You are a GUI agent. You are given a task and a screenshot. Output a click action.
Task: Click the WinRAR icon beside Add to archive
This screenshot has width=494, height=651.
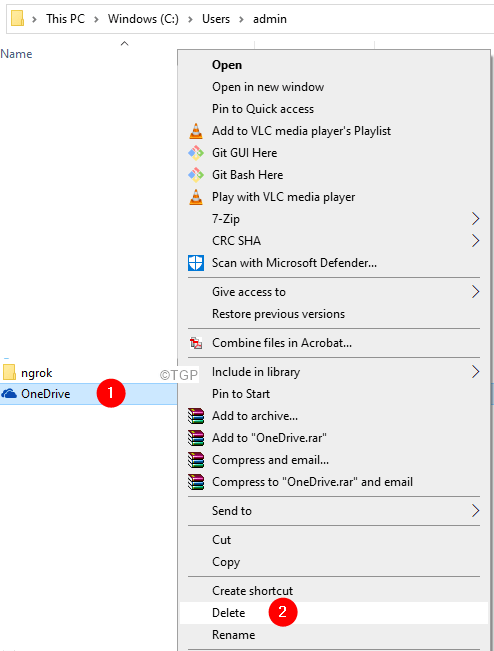(x=196, y=416)
